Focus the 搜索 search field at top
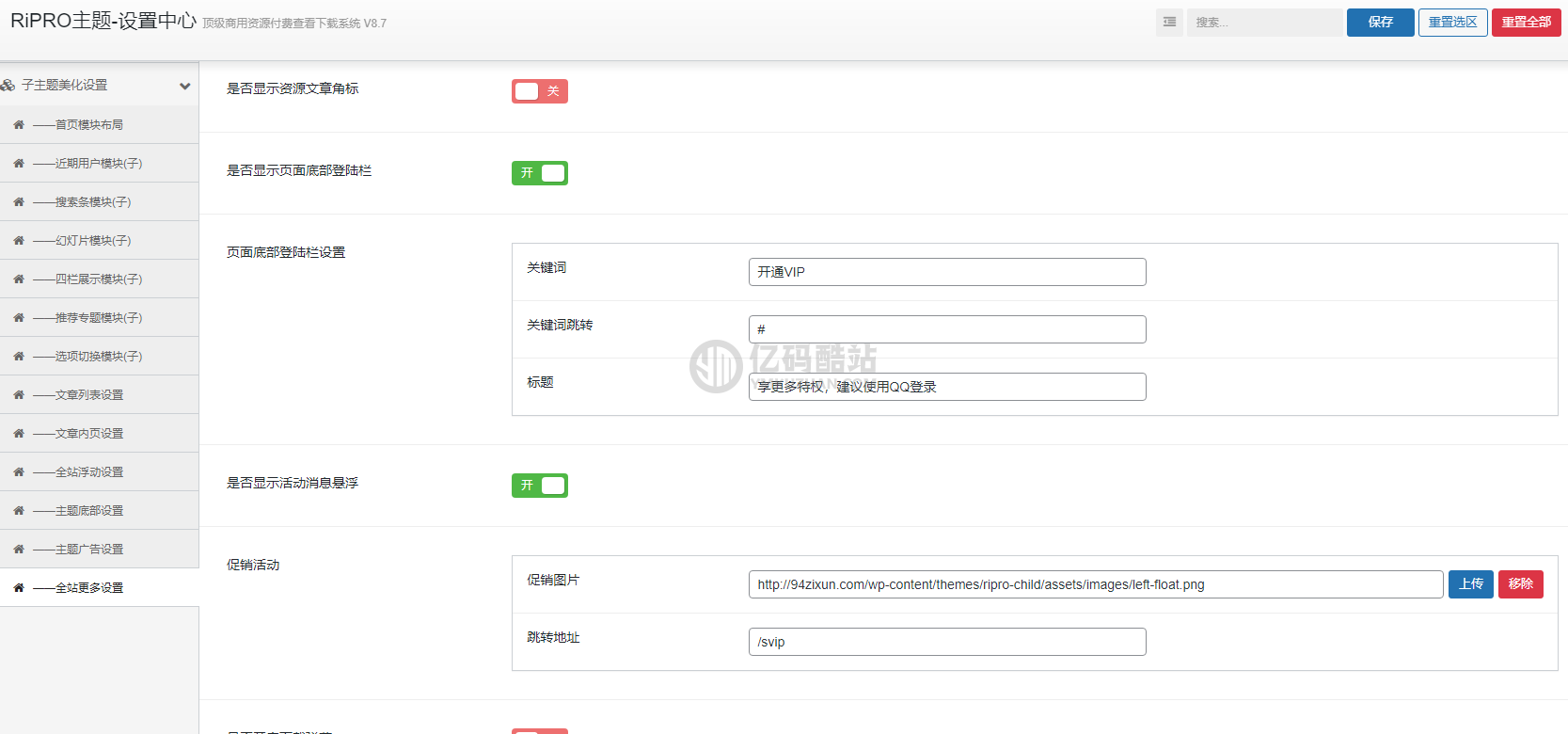The width and height of the screenshot is (1568, 734). pos(1263,23)
